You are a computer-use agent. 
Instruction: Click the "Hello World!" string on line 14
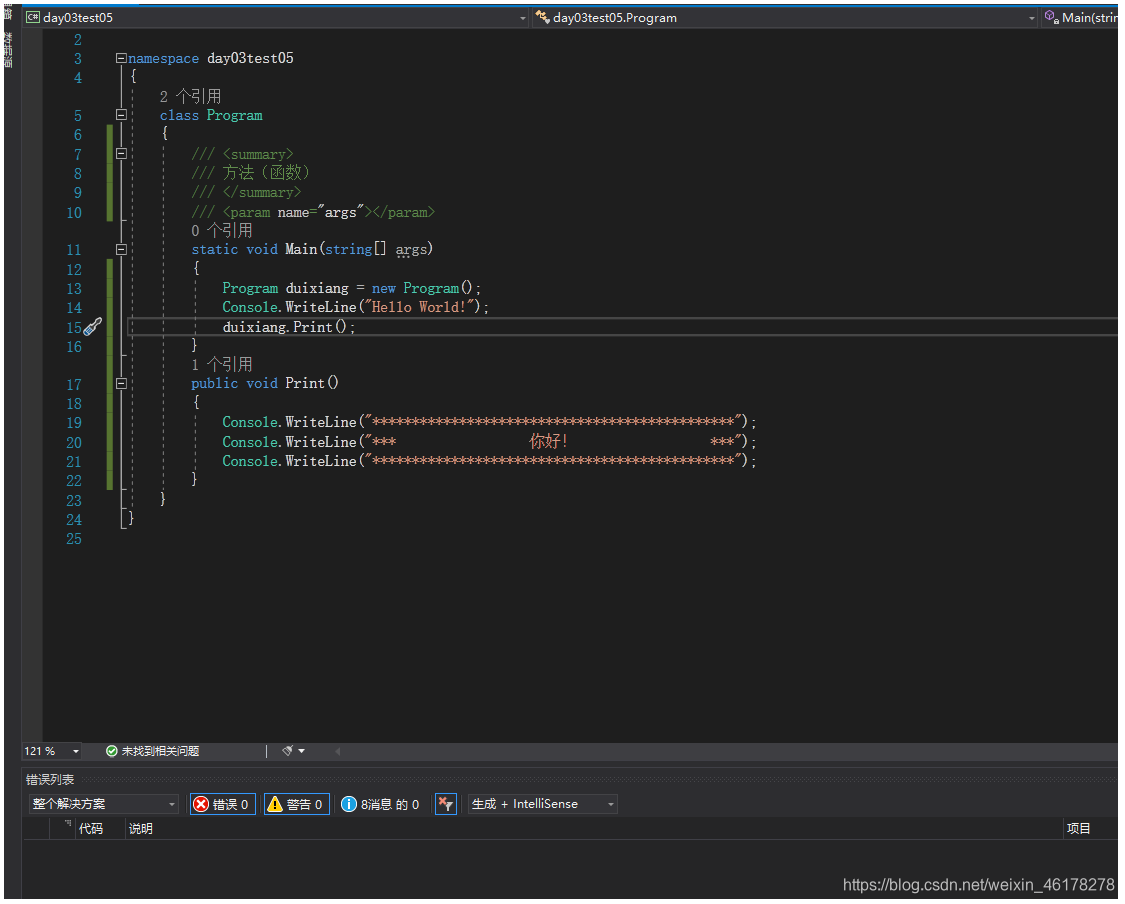point(422,308)
